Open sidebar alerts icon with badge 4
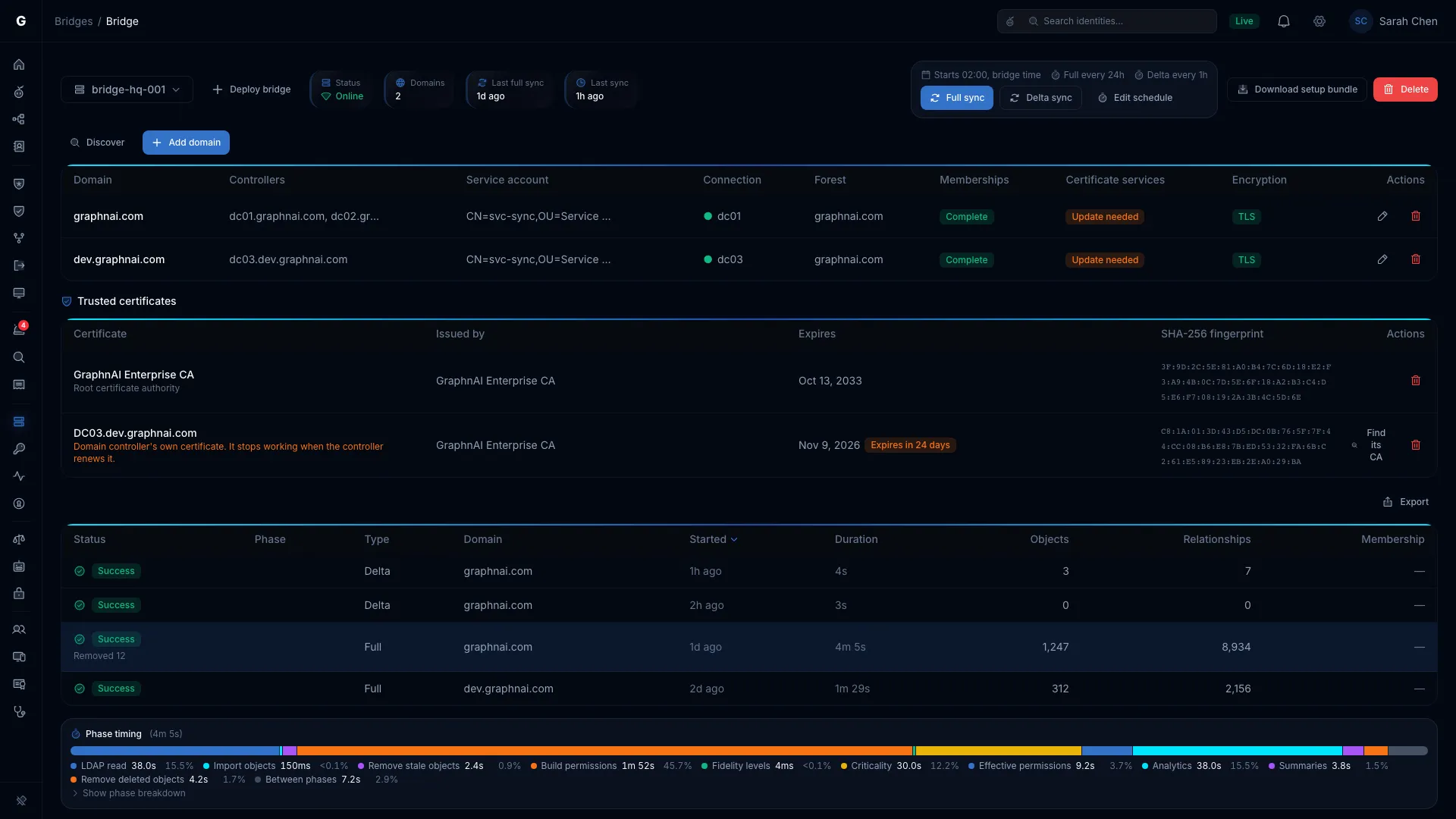This screenshot has height=819, width=1456. pos(19,330)
